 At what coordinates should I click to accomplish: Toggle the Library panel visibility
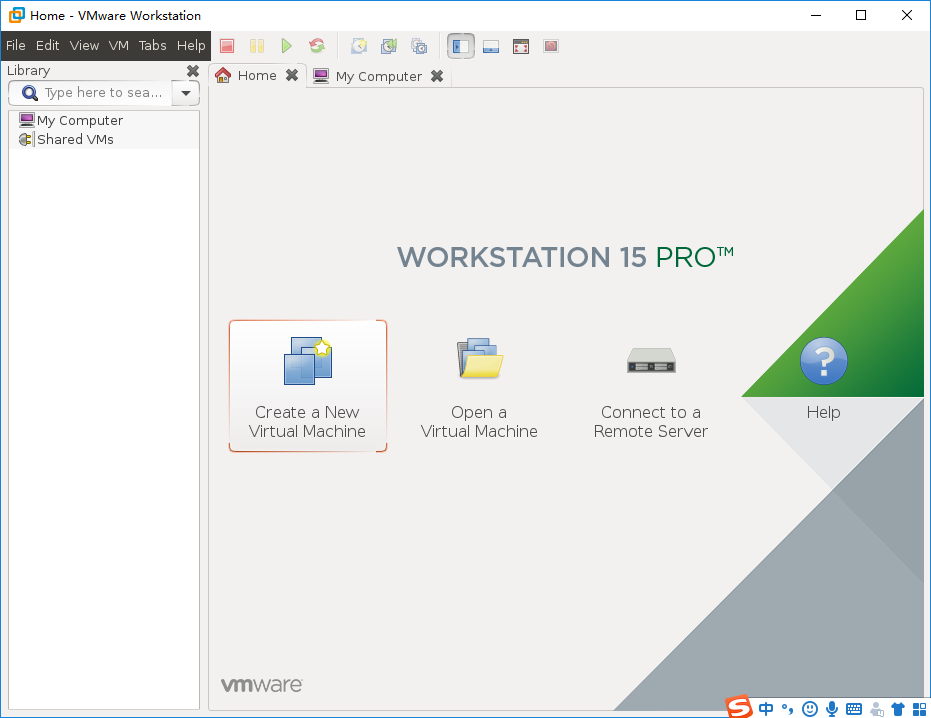tap(460, 46)
